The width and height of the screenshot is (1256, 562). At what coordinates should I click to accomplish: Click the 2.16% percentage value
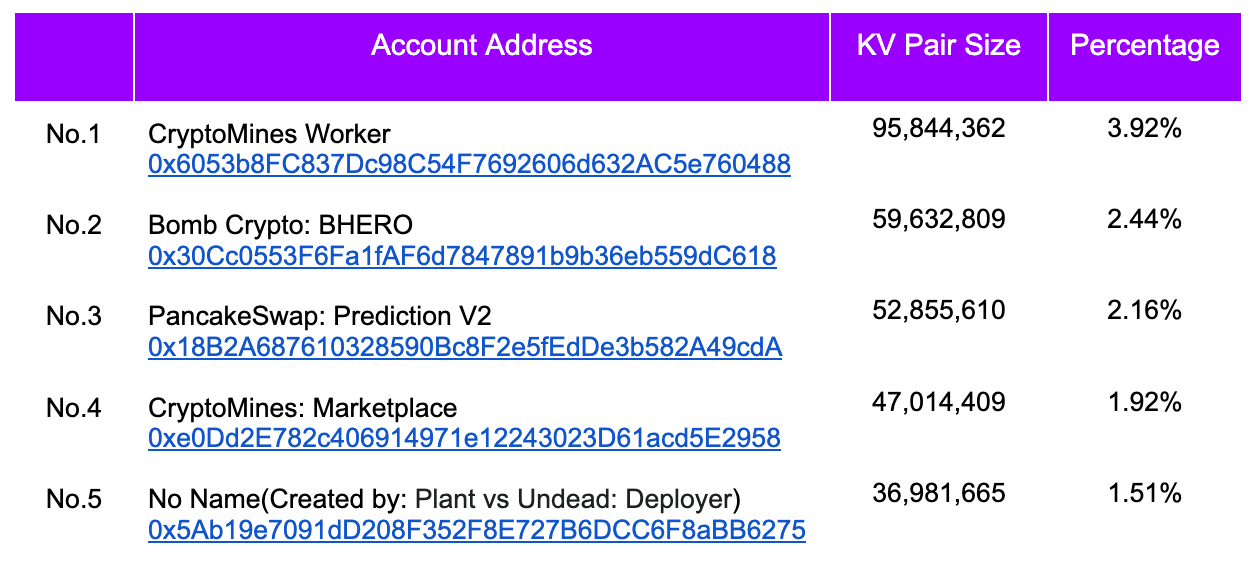[x=1145, y=311]
